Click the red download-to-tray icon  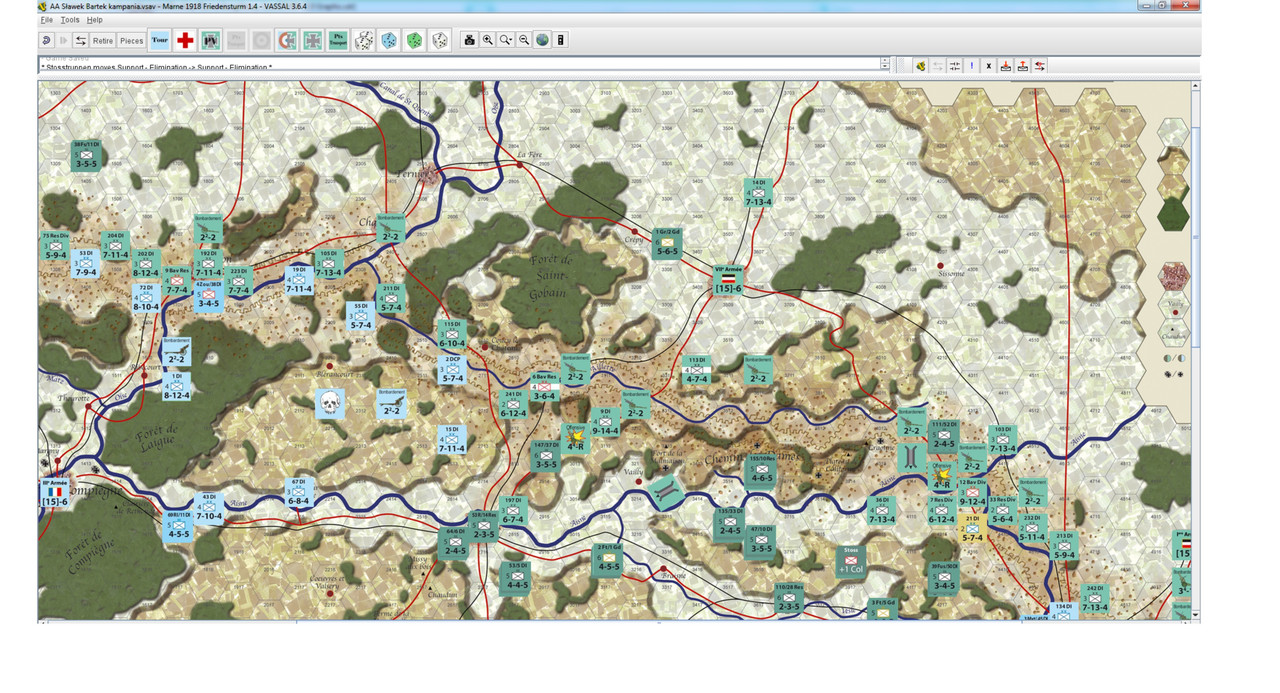click(1006, 66)
